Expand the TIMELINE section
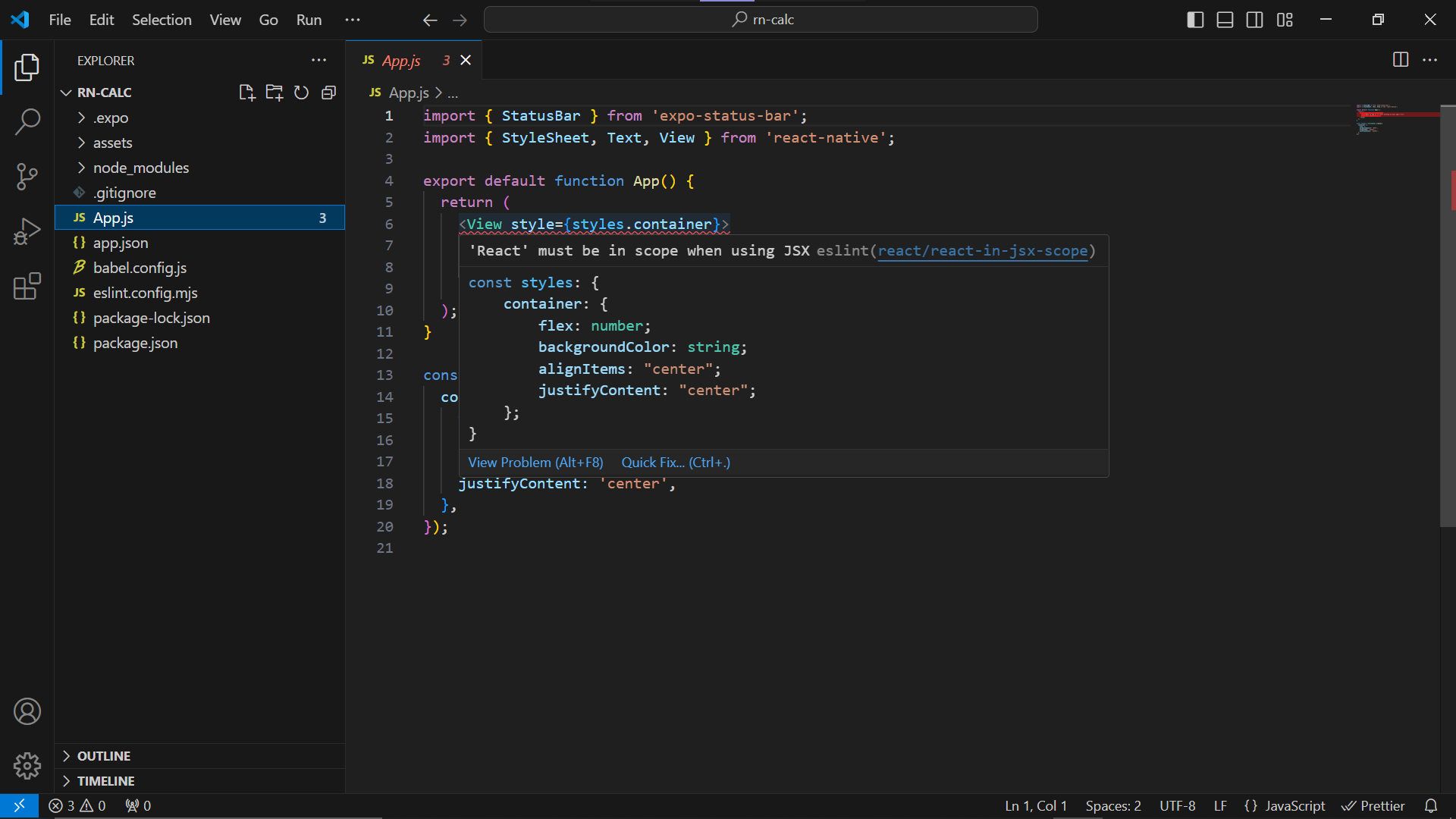The image size is (1456, 819). coord(199,781)
